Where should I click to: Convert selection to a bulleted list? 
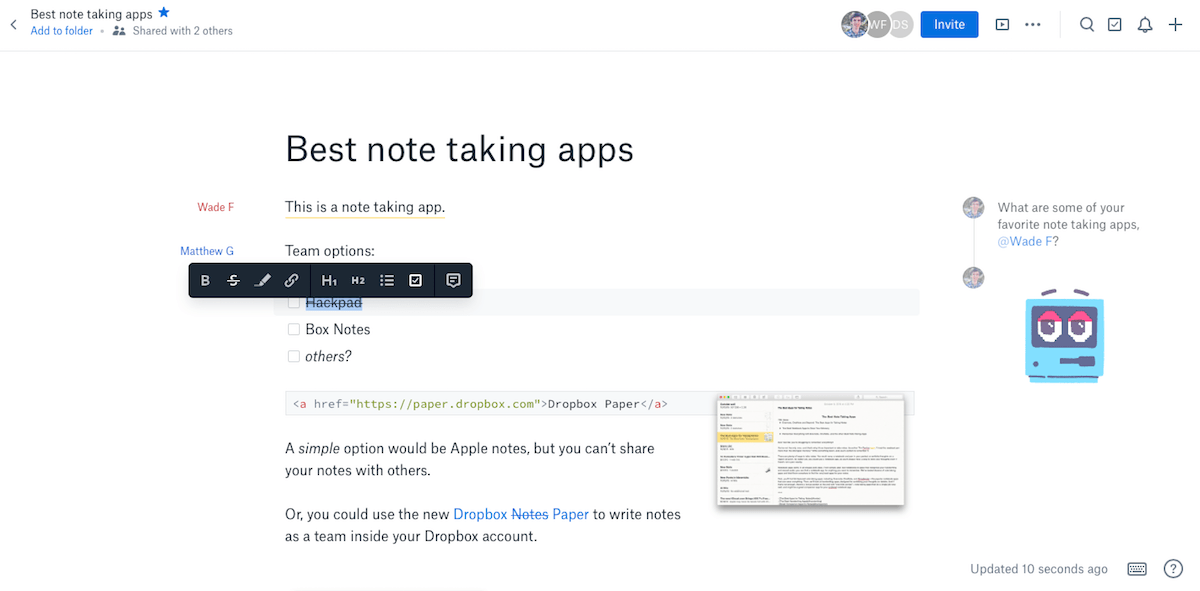click(387, 281)
